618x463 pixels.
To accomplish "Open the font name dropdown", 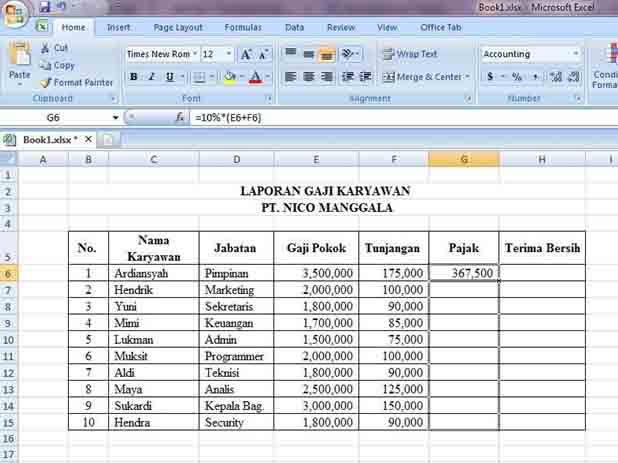I will 195,54.
